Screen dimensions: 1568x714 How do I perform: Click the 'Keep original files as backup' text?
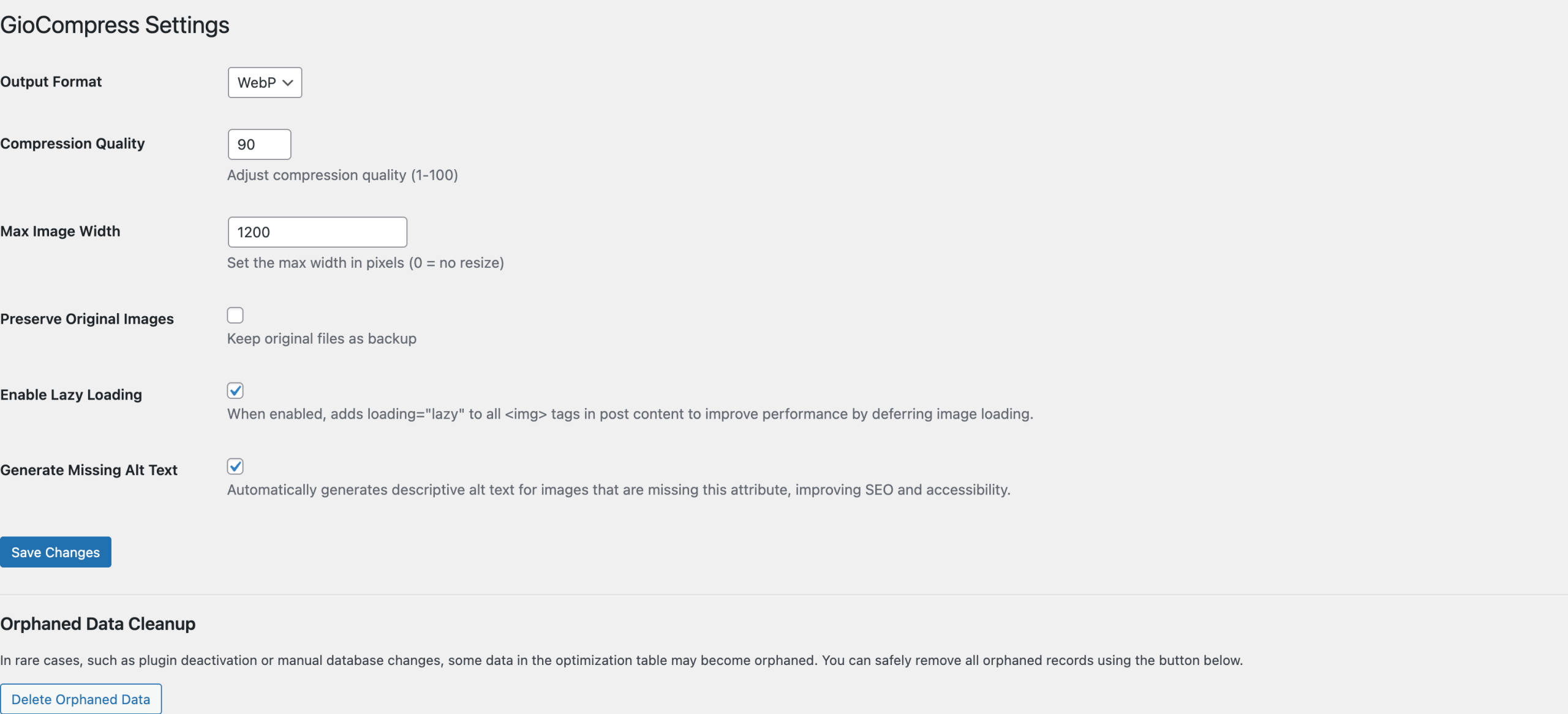pos(322,339)
